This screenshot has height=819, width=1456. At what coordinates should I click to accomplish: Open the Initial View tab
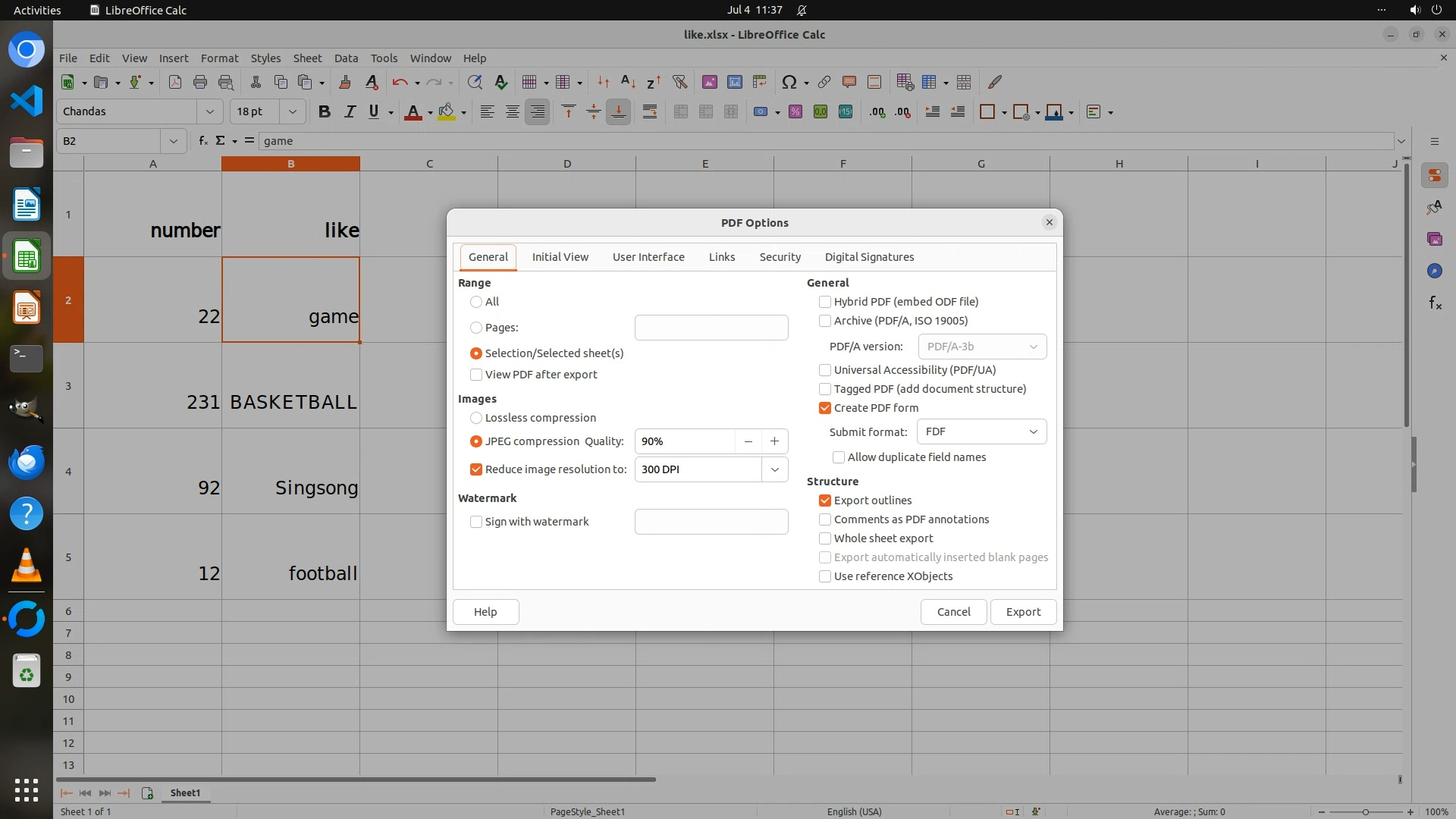click(x=560, y=257)
